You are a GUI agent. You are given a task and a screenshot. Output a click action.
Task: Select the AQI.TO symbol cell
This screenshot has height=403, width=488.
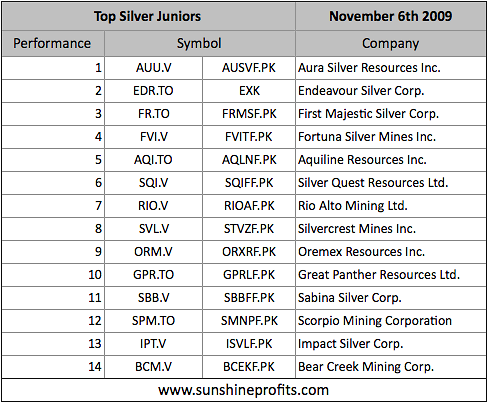(153, 160)
